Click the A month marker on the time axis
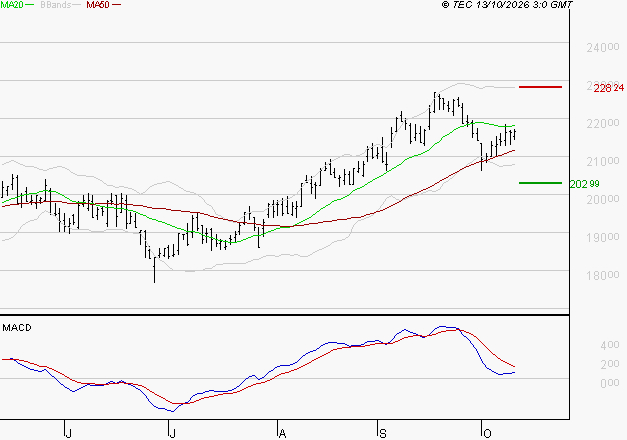 click(282, 434)
